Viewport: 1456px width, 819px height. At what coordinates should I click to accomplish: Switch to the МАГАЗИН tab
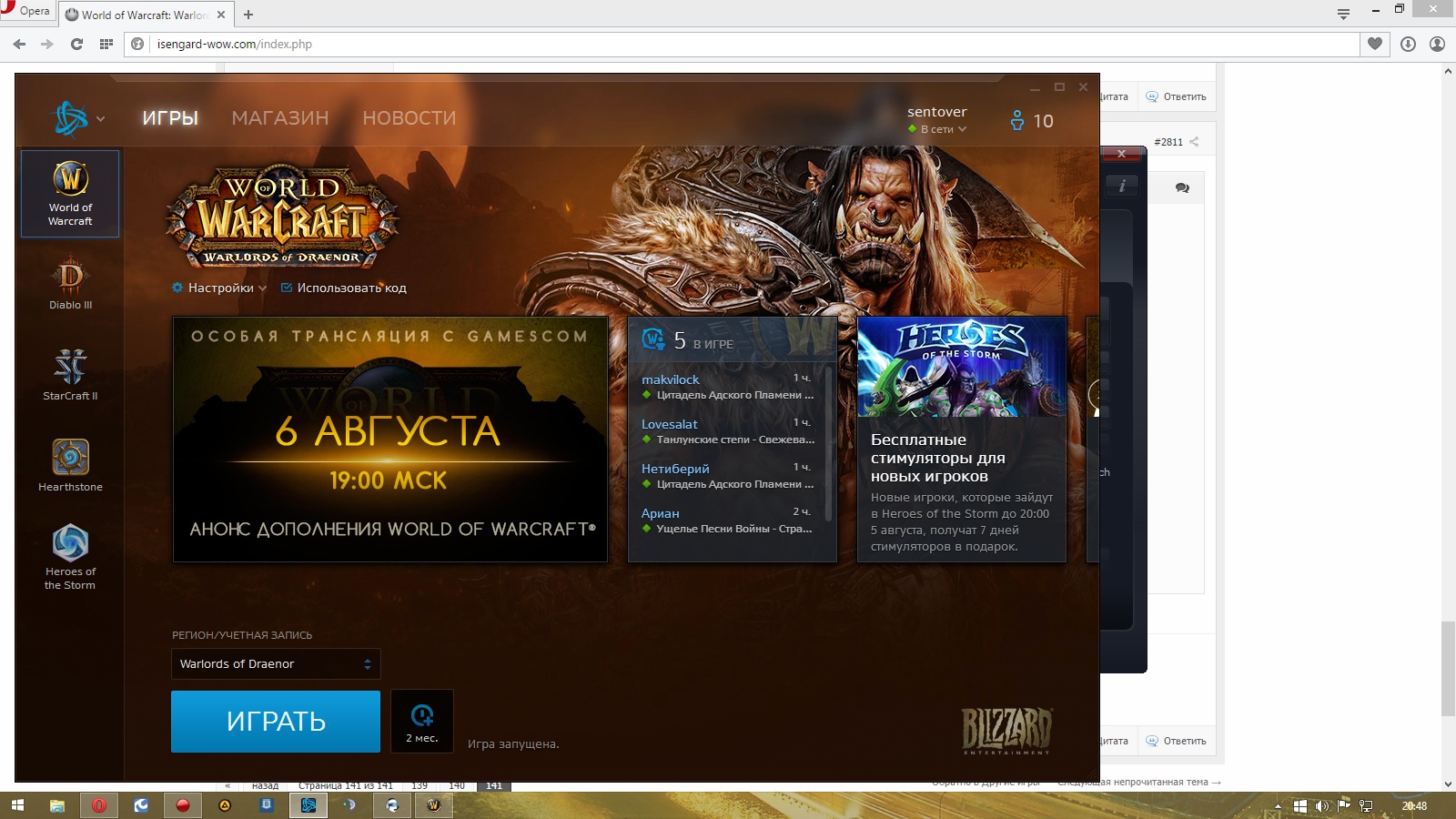pos(280,118)
